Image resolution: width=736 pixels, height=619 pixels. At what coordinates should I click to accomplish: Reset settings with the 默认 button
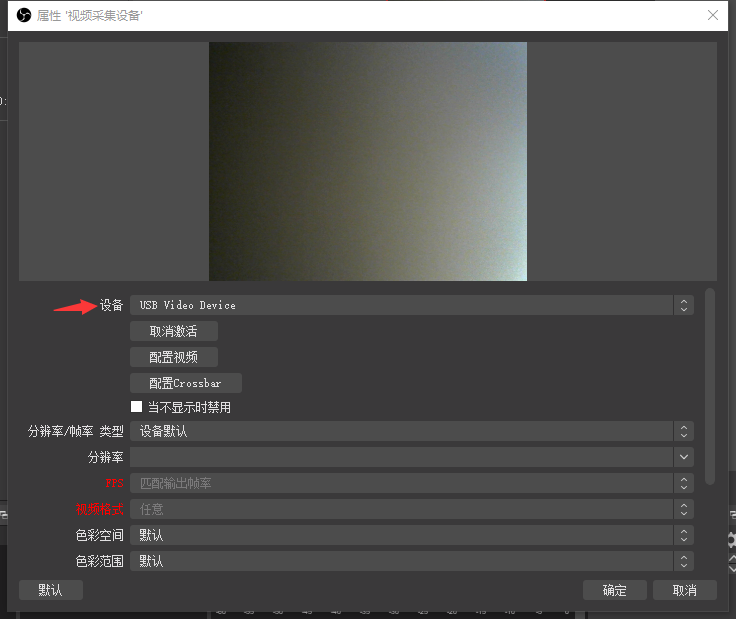tap(51, 590)
